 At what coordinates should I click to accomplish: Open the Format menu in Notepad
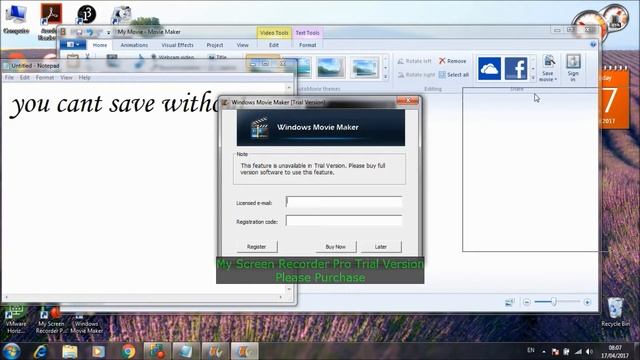coord(44,77)
